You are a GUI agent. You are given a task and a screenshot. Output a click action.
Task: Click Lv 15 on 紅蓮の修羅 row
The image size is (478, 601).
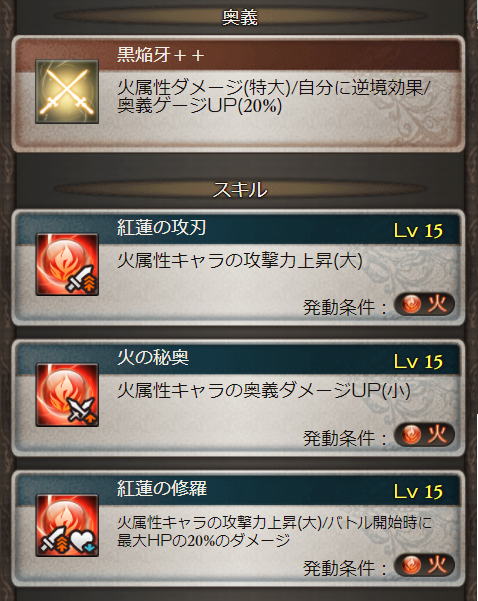click(x=418, y=492)
